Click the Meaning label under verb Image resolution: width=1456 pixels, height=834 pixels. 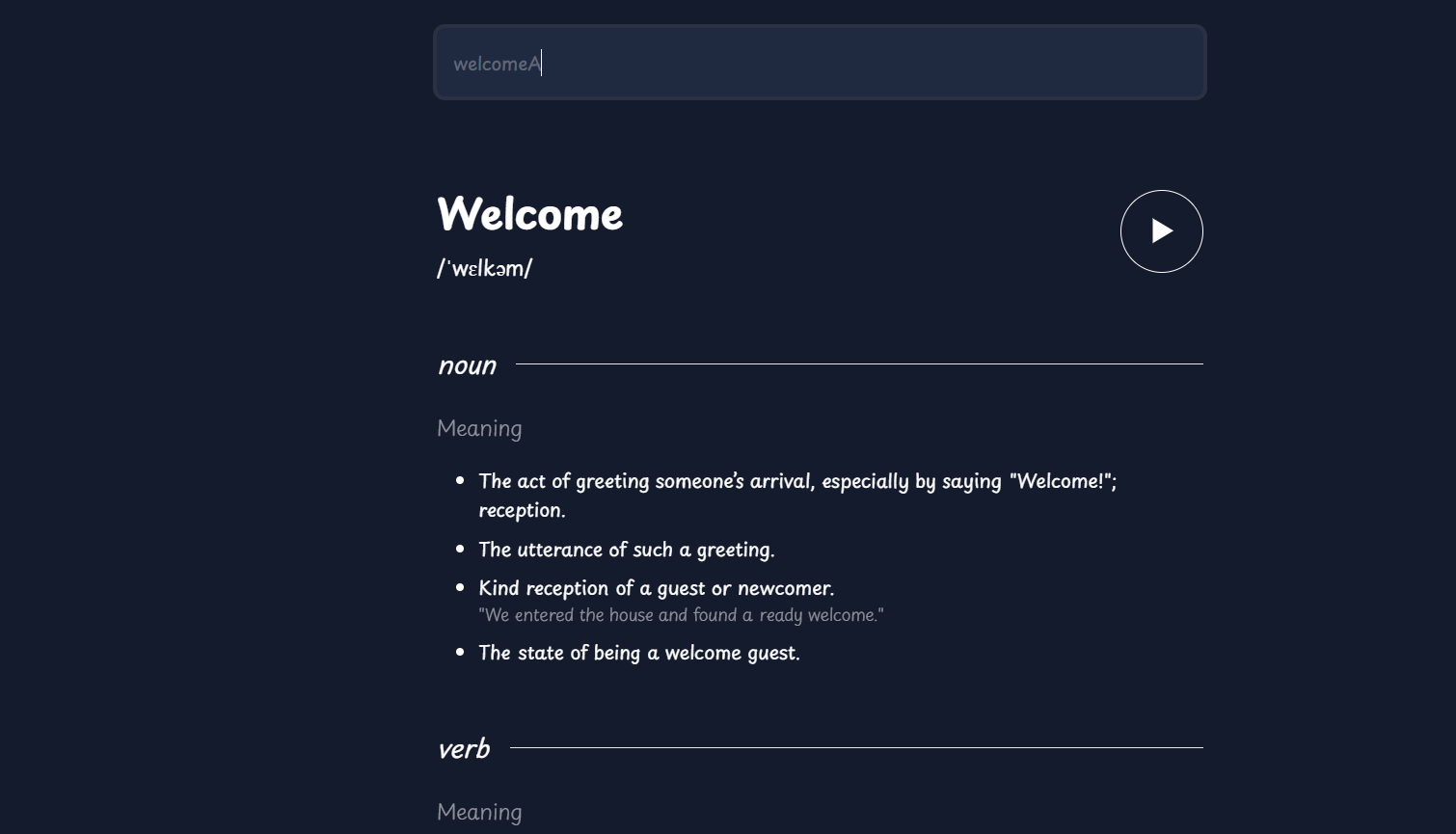[x=479, y=812]
